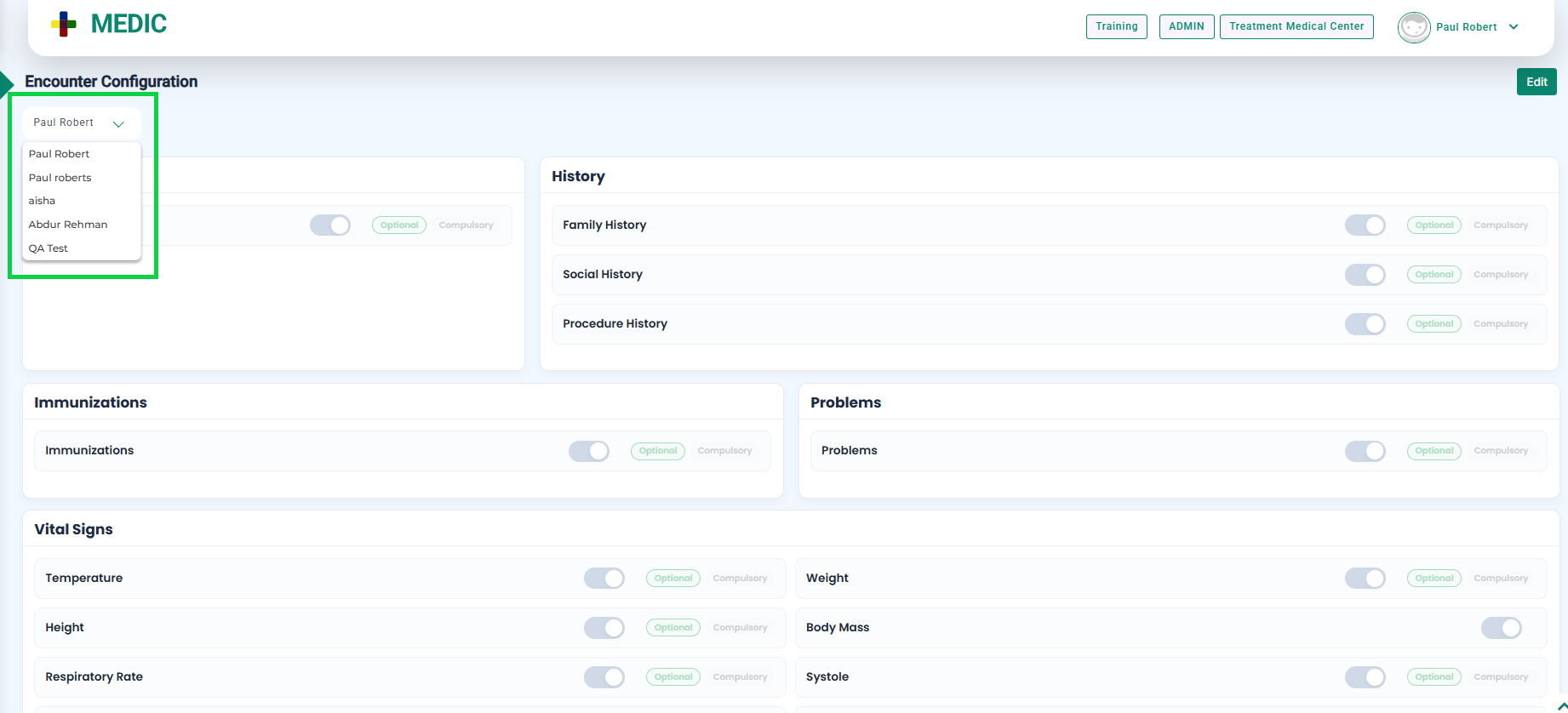Disable the Body Mass toggle
Viewport: 1568px width, 713px height.
tap(1501, 628)
